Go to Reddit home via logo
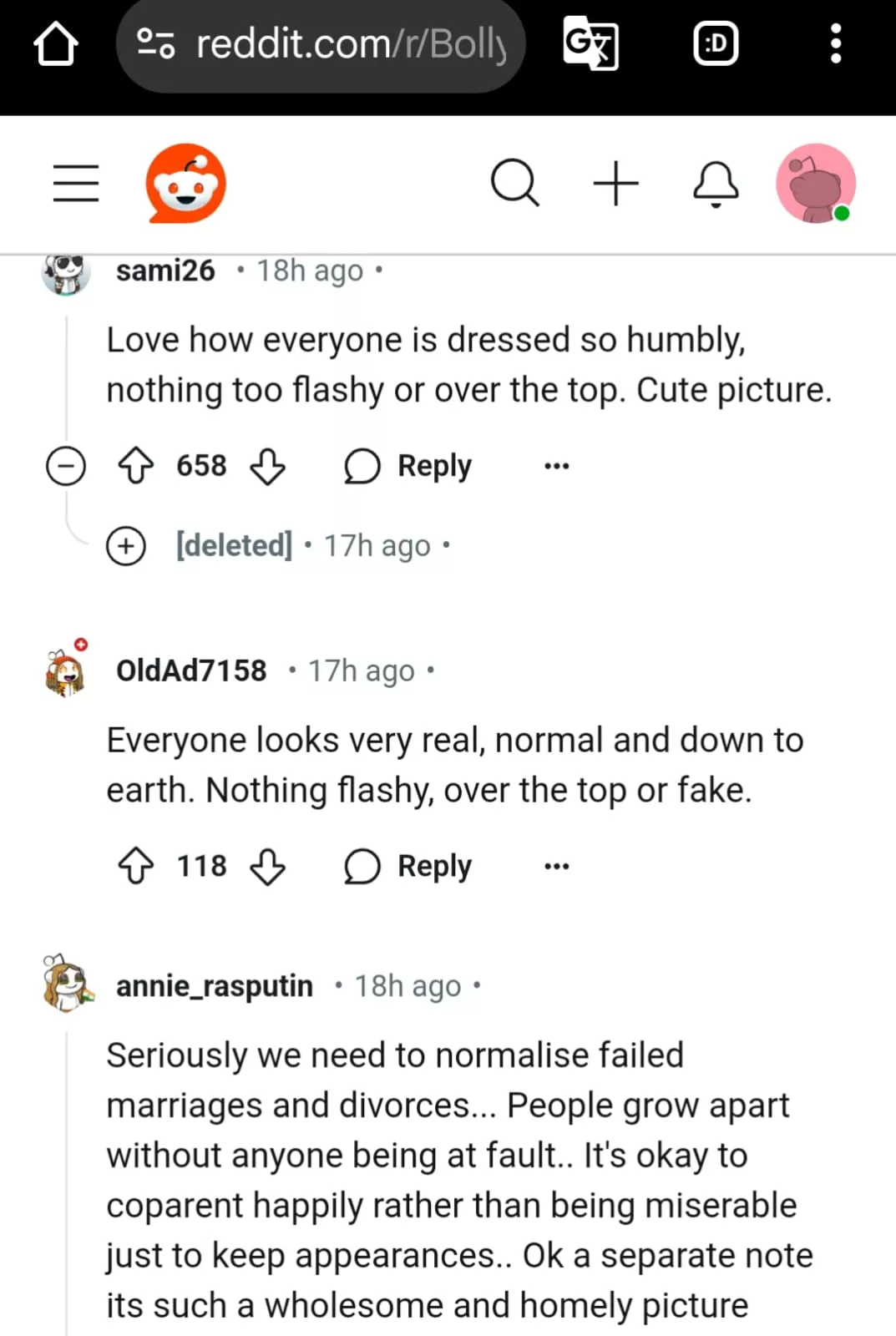 point(185,184)
